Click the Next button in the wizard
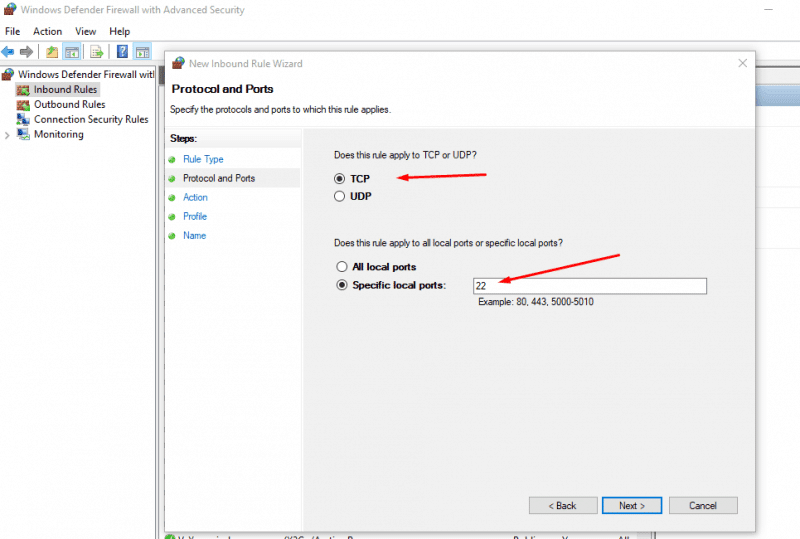Screen dimensions: 800x539 [632, 505]
